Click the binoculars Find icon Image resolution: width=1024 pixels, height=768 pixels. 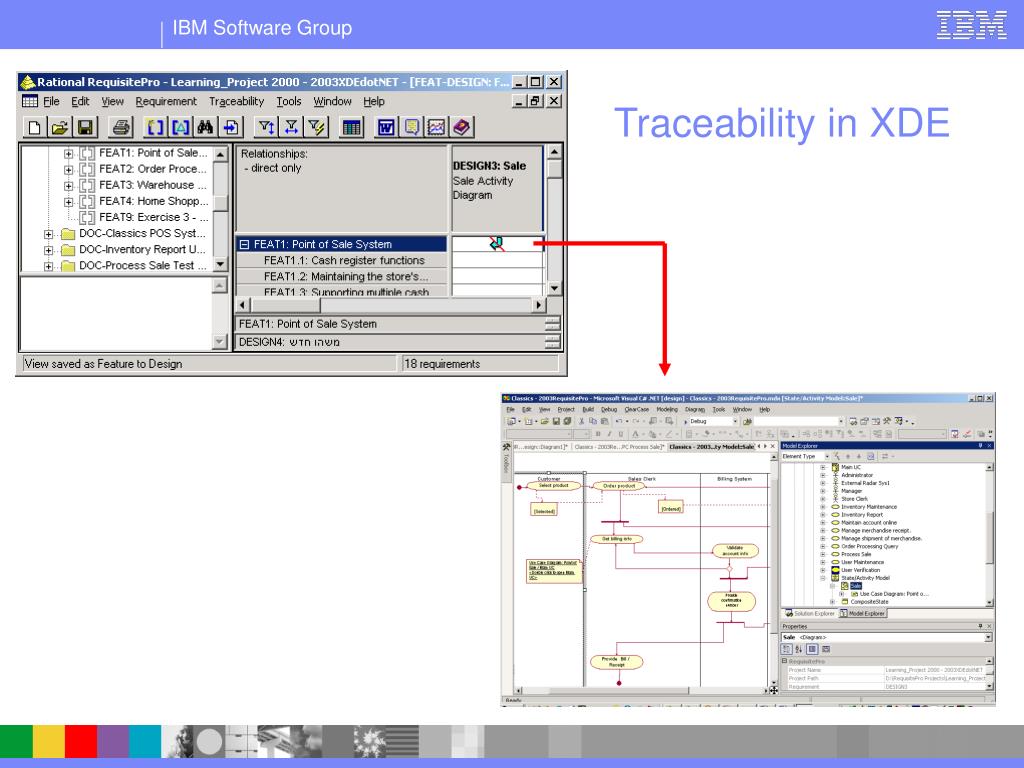(205, 127)
